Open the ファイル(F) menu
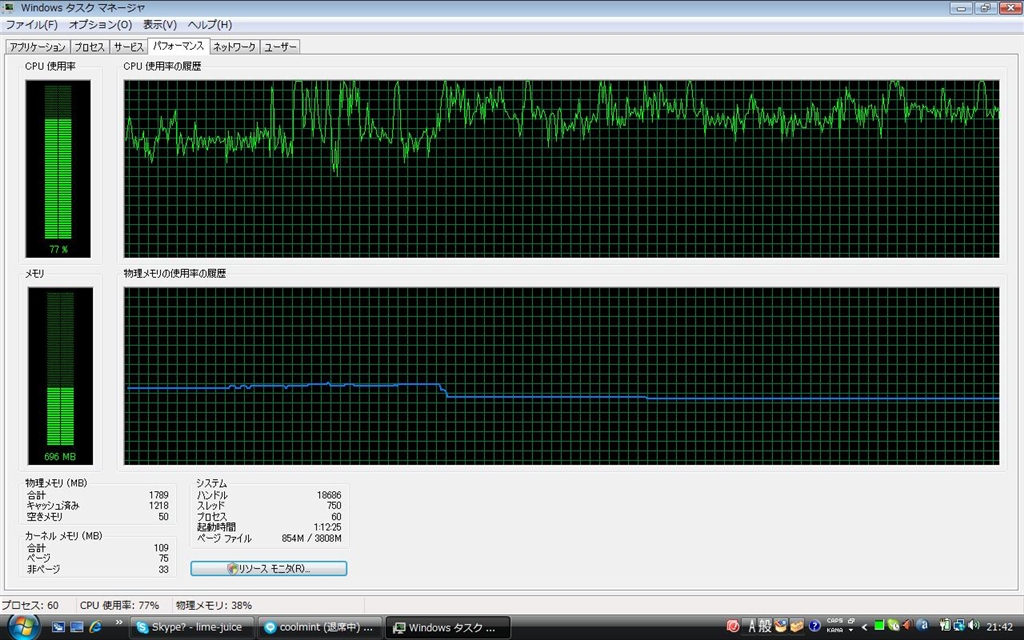 click(x=31, y=25)
